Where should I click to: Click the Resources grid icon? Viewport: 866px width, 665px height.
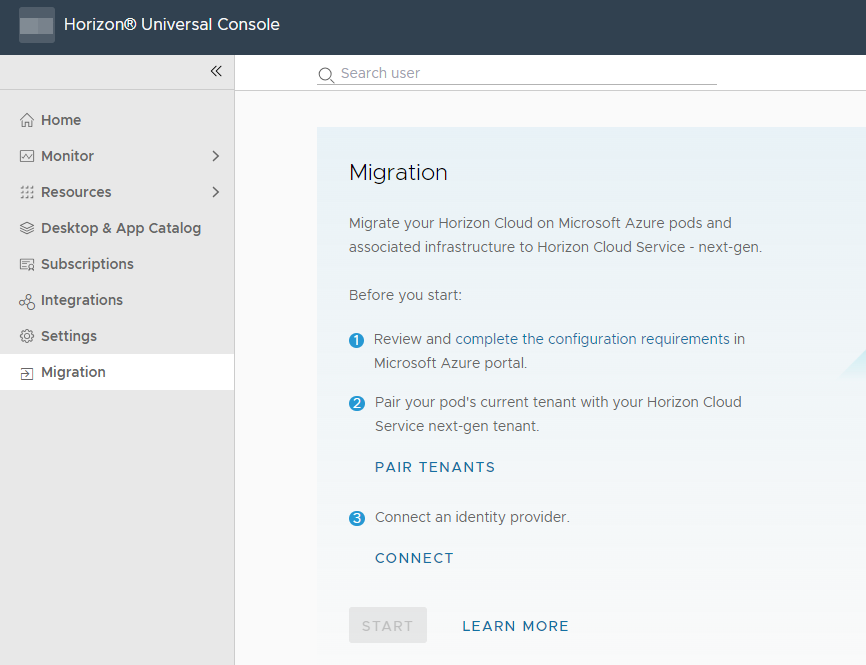[27, 192]
